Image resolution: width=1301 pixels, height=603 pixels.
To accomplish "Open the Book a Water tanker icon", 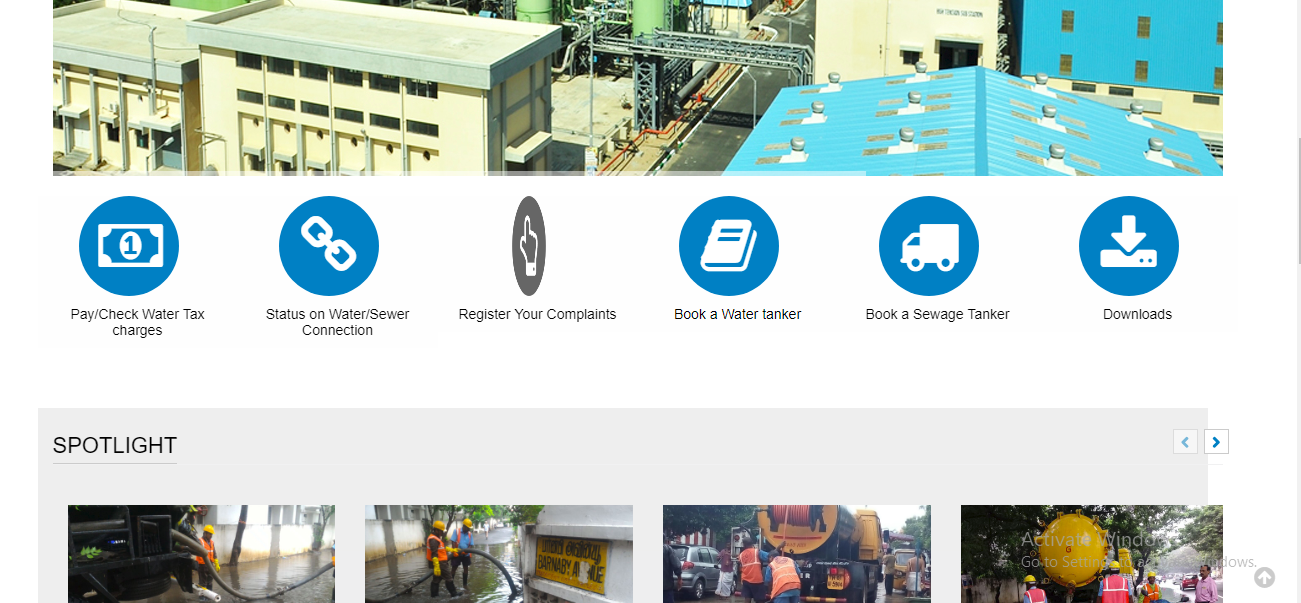I will tap(729, 245).
